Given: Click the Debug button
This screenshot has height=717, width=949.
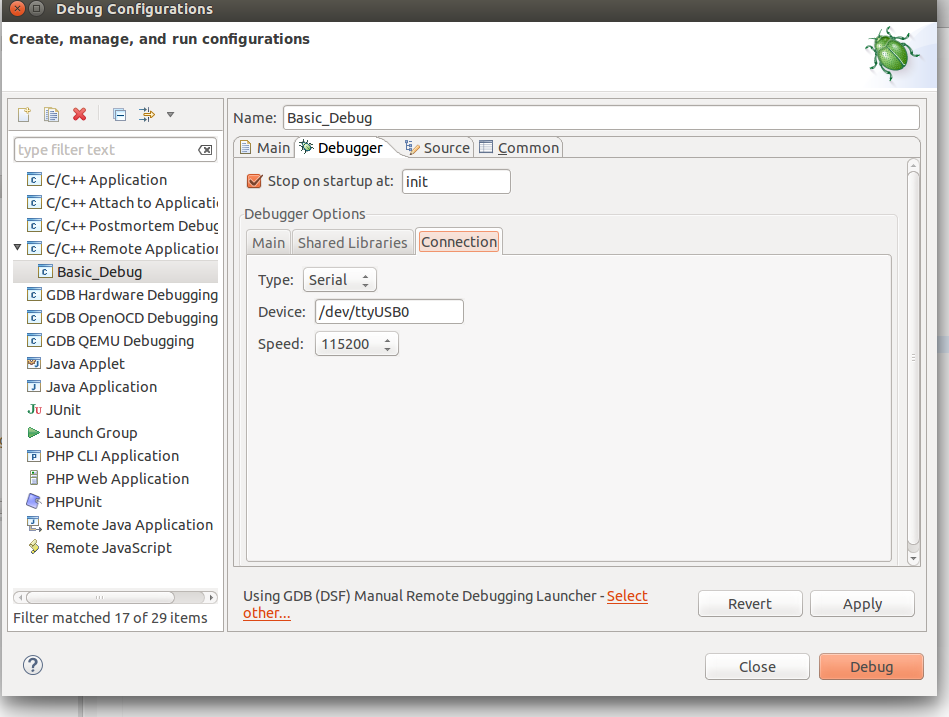Looking at the screenshot, I should (x=871, y=667).
